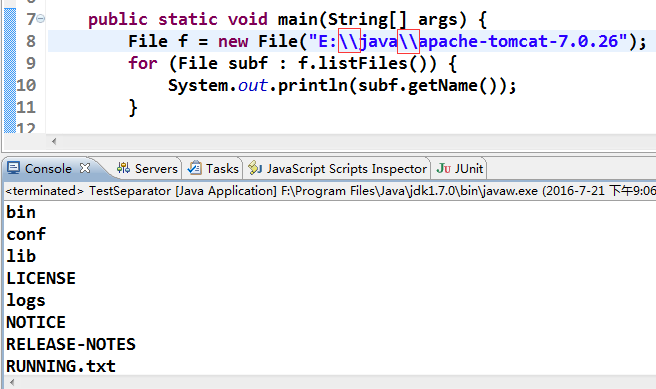Image resolution: width=656 pixels, height=389 pixels.
Task: Click line number 11 in gutter
Action: tap(26, 107)
